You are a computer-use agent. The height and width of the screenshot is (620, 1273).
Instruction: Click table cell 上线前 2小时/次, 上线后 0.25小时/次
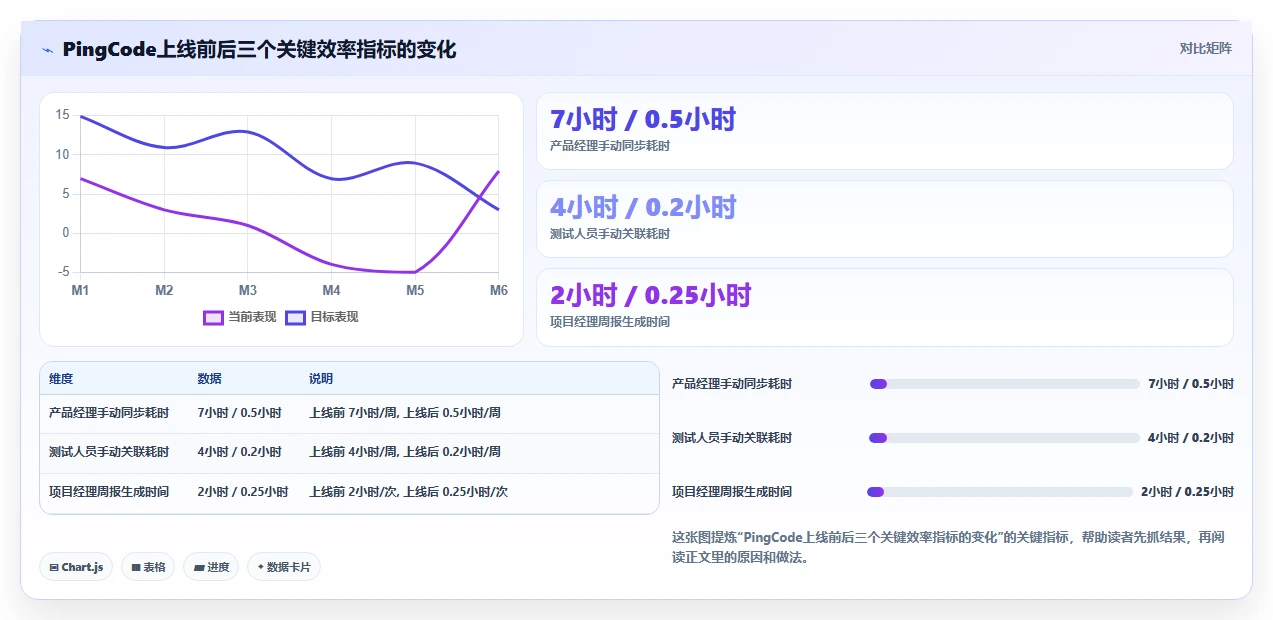(409, 492)
